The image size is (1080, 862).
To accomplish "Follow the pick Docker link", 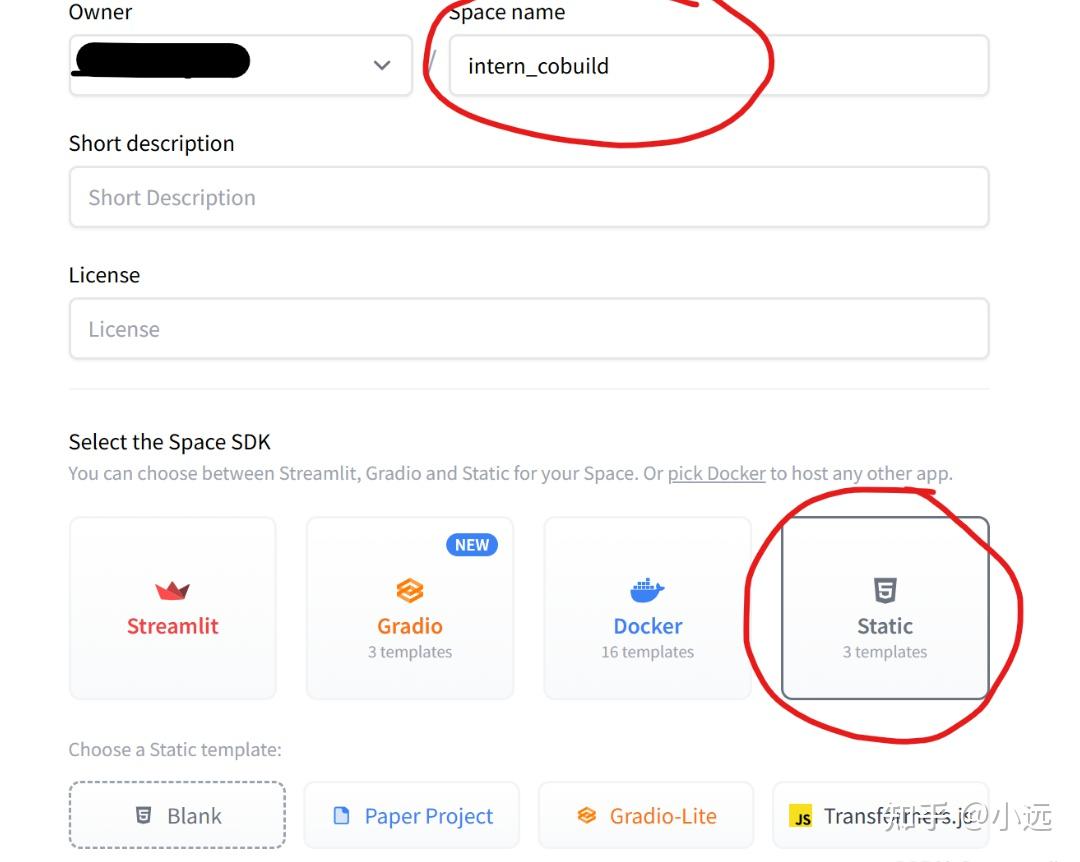I will pyautogui.click(x=716, y=473).
